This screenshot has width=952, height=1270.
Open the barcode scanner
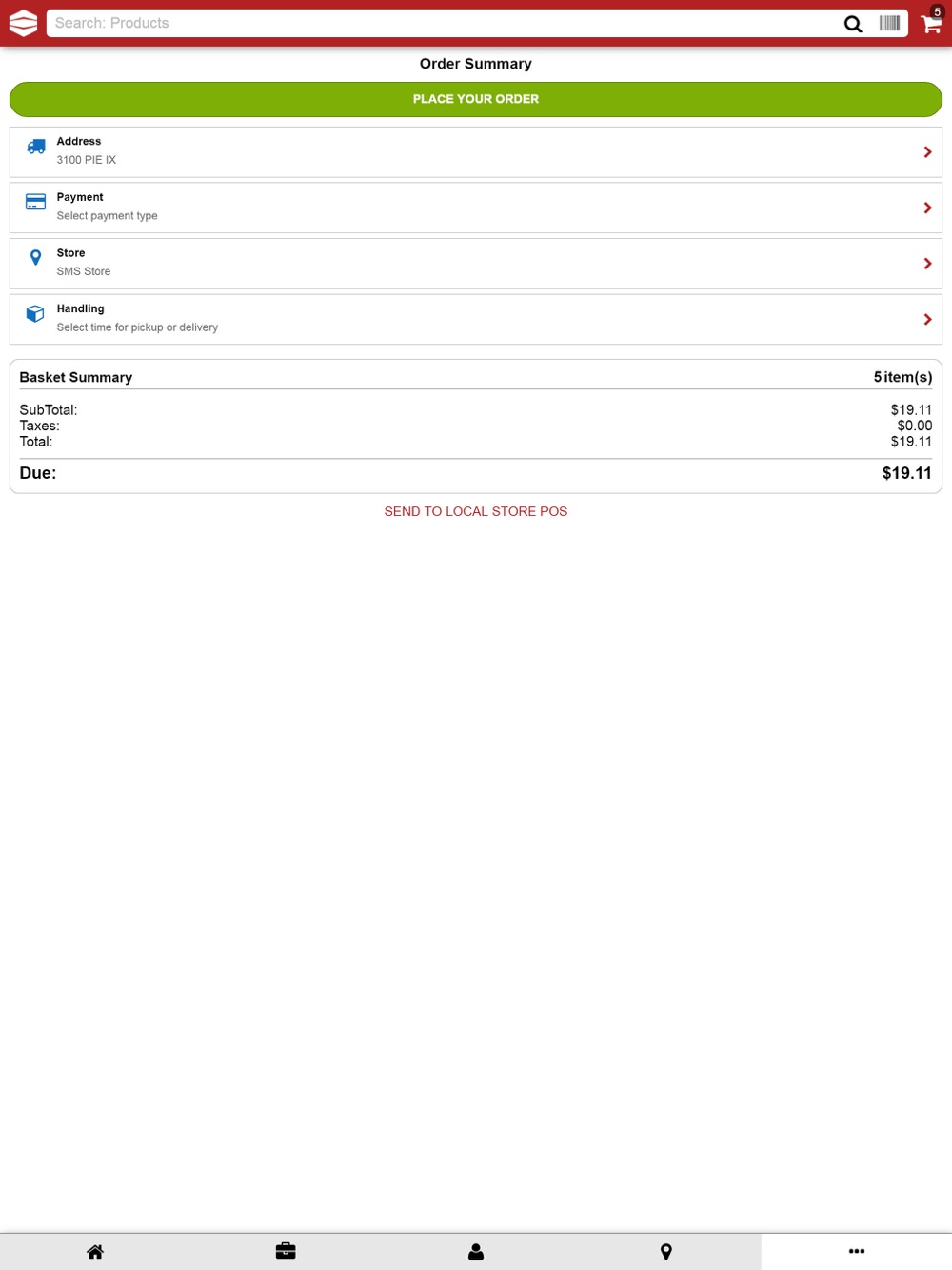(x=889, y=23)
